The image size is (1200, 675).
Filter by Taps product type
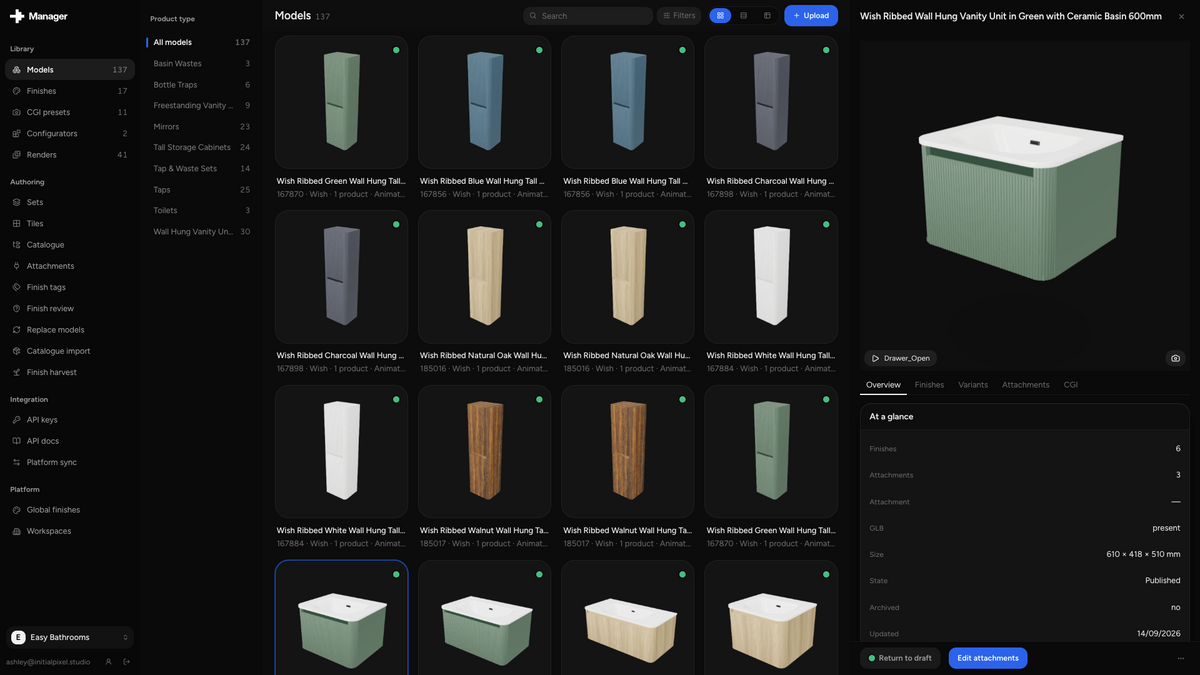click(199, 190)
